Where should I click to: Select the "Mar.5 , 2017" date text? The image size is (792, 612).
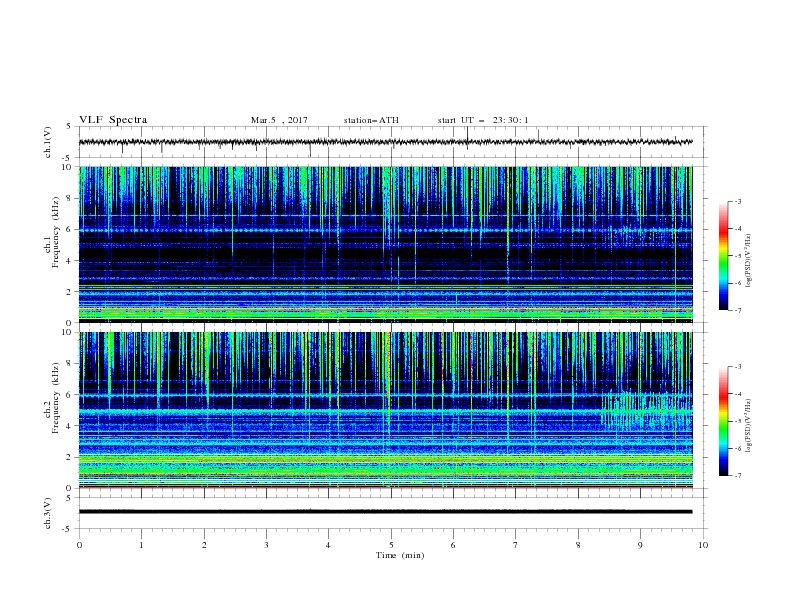coord(279,120)
